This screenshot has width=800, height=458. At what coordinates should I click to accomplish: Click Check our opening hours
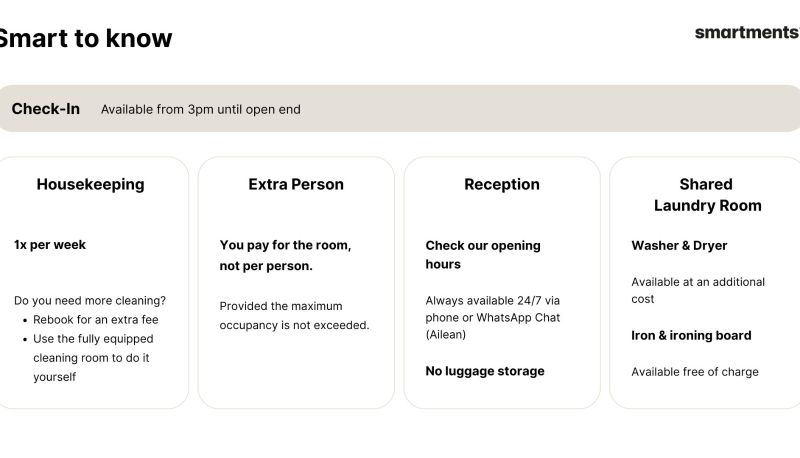(483, 255)
